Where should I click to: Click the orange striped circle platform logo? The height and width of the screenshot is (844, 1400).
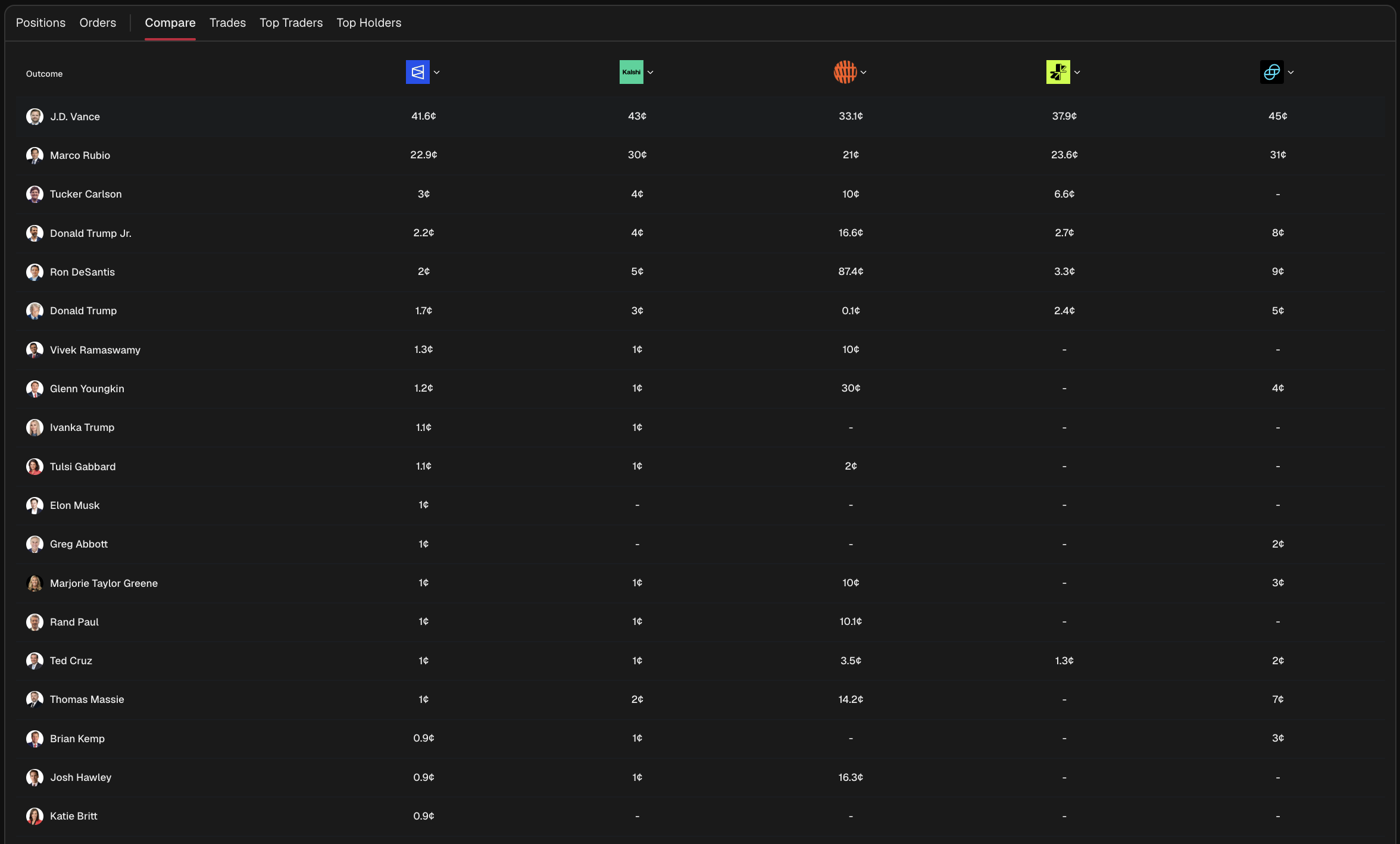click(845, 72)
